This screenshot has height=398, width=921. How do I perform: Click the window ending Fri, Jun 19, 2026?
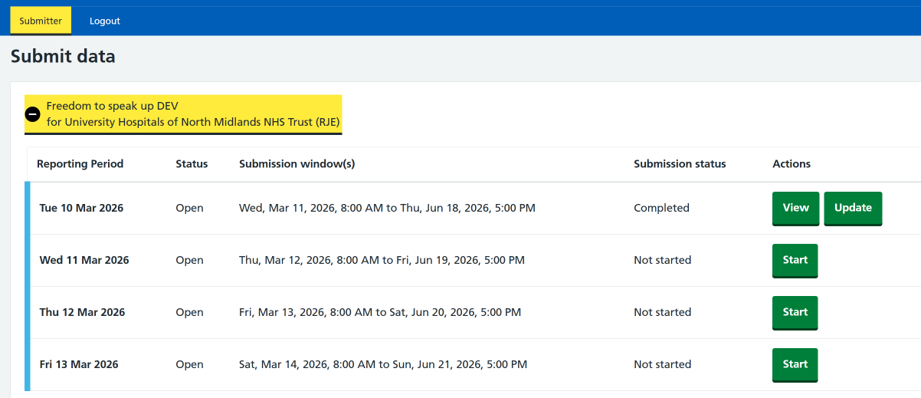382,260
